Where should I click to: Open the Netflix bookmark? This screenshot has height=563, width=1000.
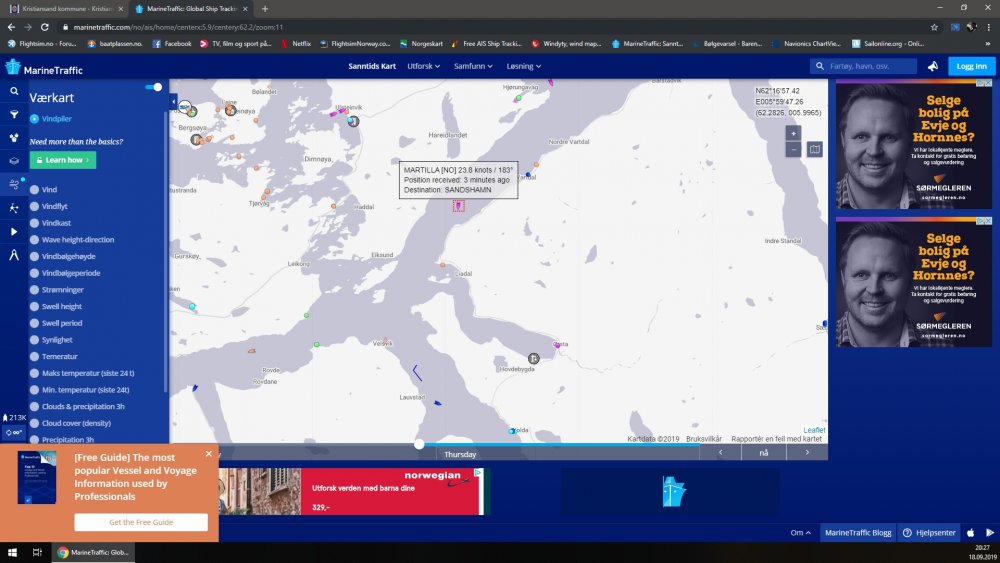click(295, 44)
